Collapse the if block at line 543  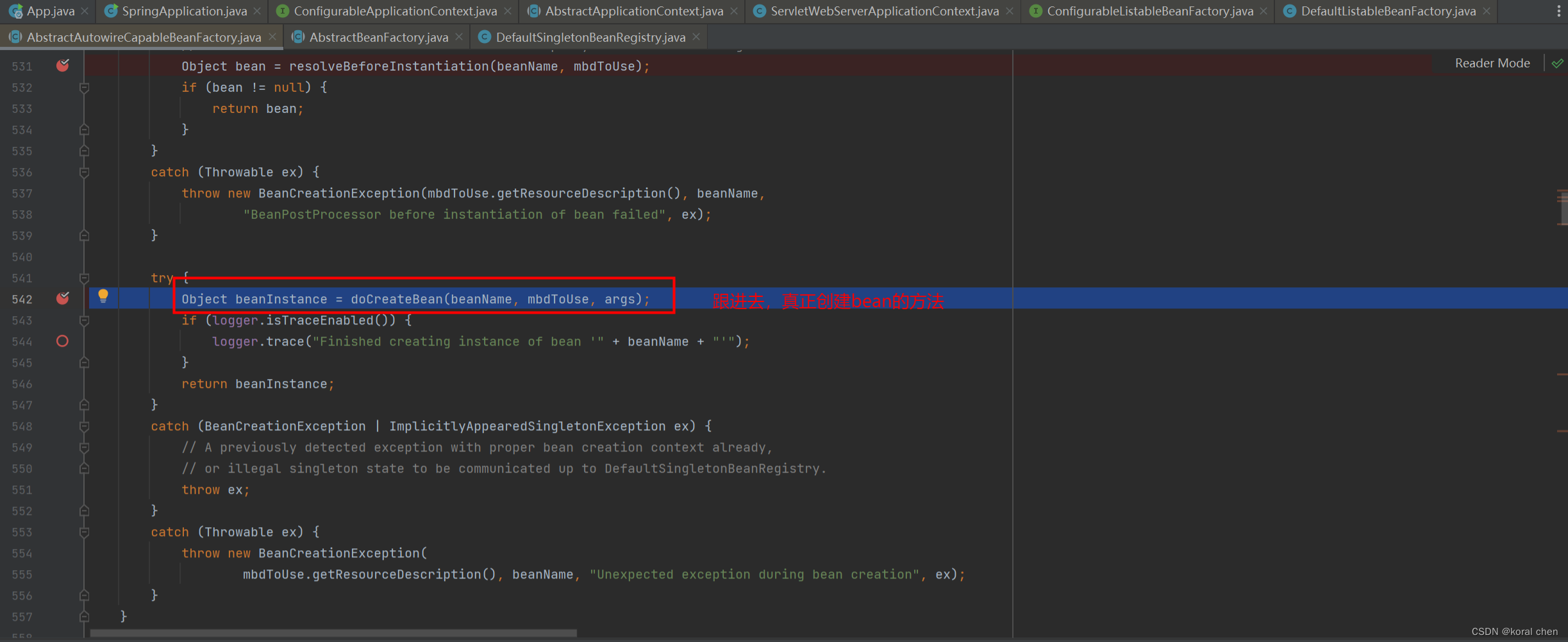pos(84,320)
